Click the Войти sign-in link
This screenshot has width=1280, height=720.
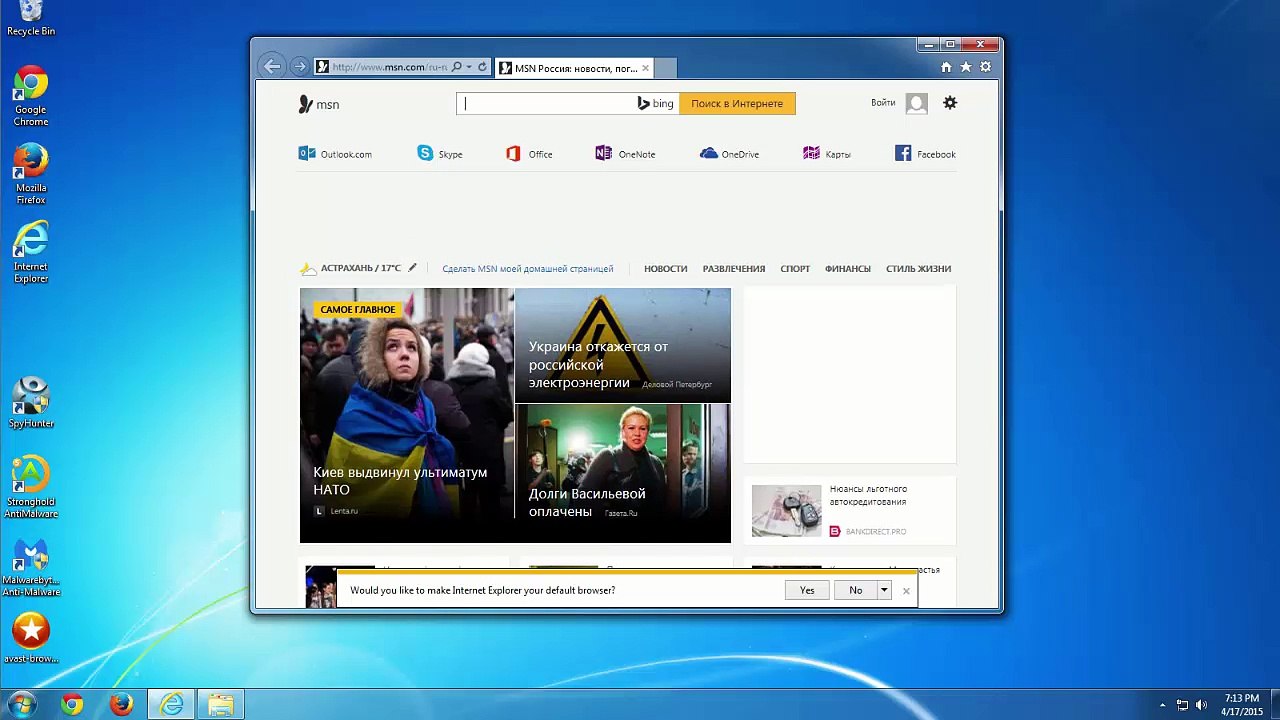tap(883, 102)
